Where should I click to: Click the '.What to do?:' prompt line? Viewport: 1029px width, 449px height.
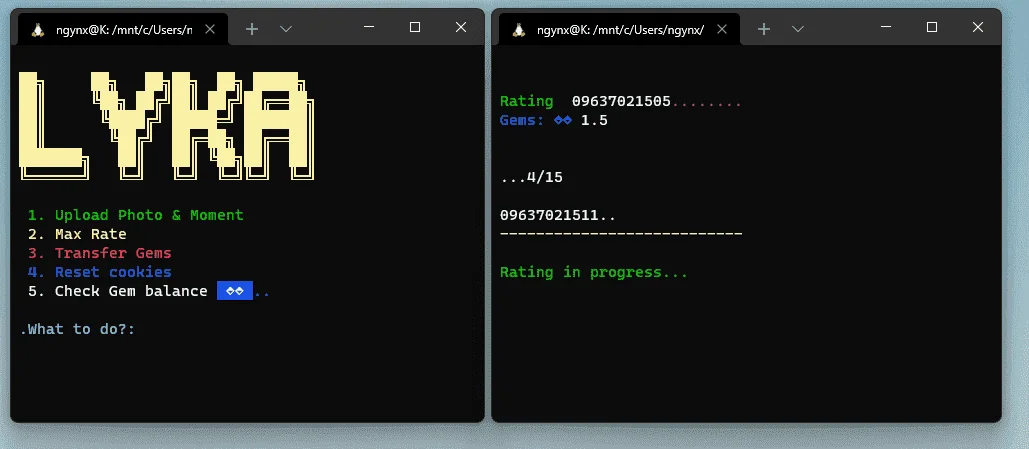coord(77,329)
